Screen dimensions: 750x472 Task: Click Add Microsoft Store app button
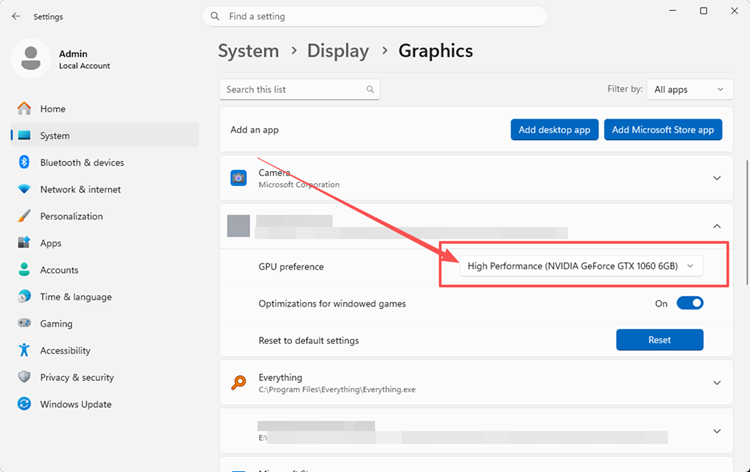663,130
